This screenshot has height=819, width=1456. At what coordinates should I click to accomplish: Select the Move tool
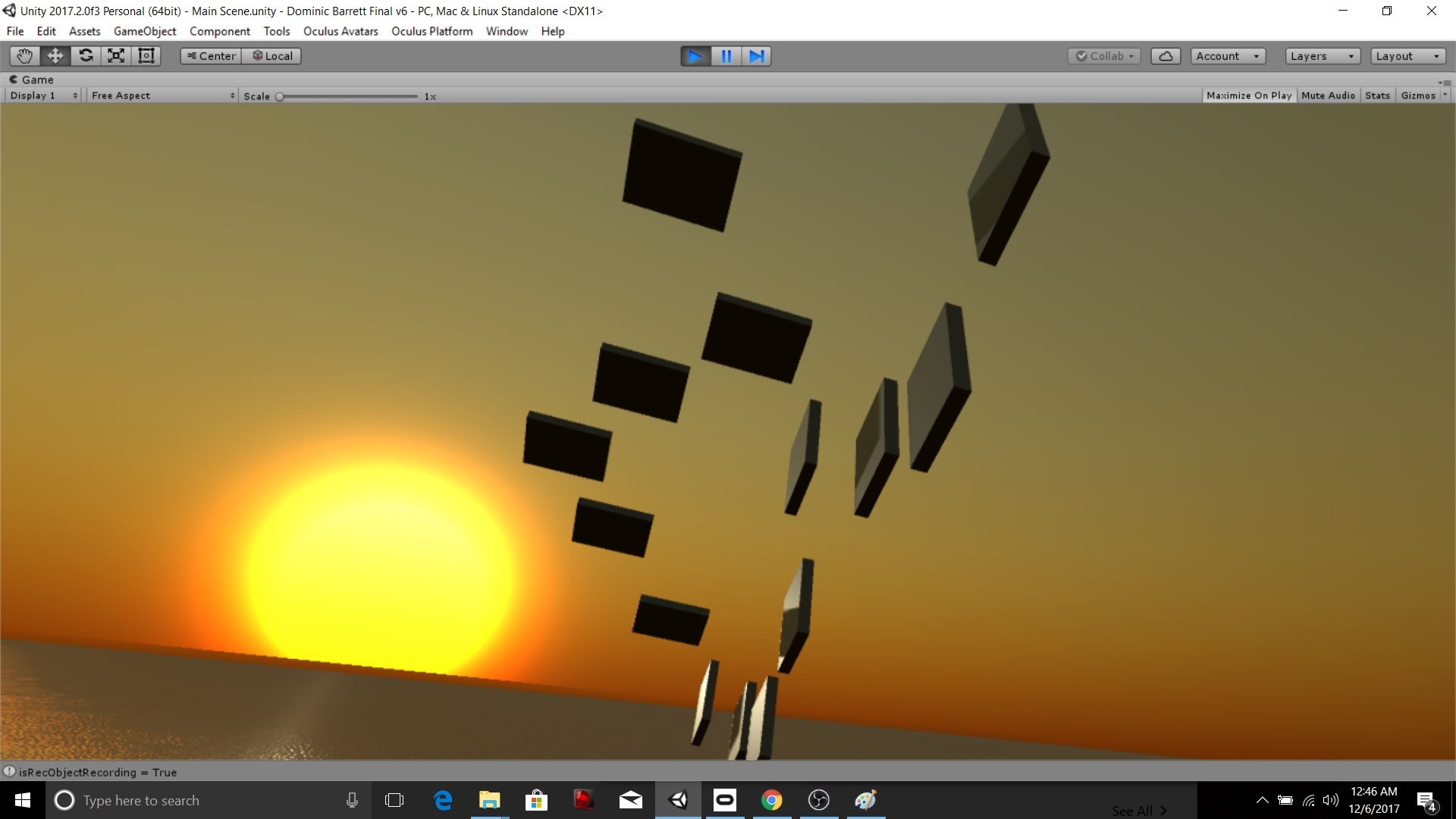click(x=55, y=56)
